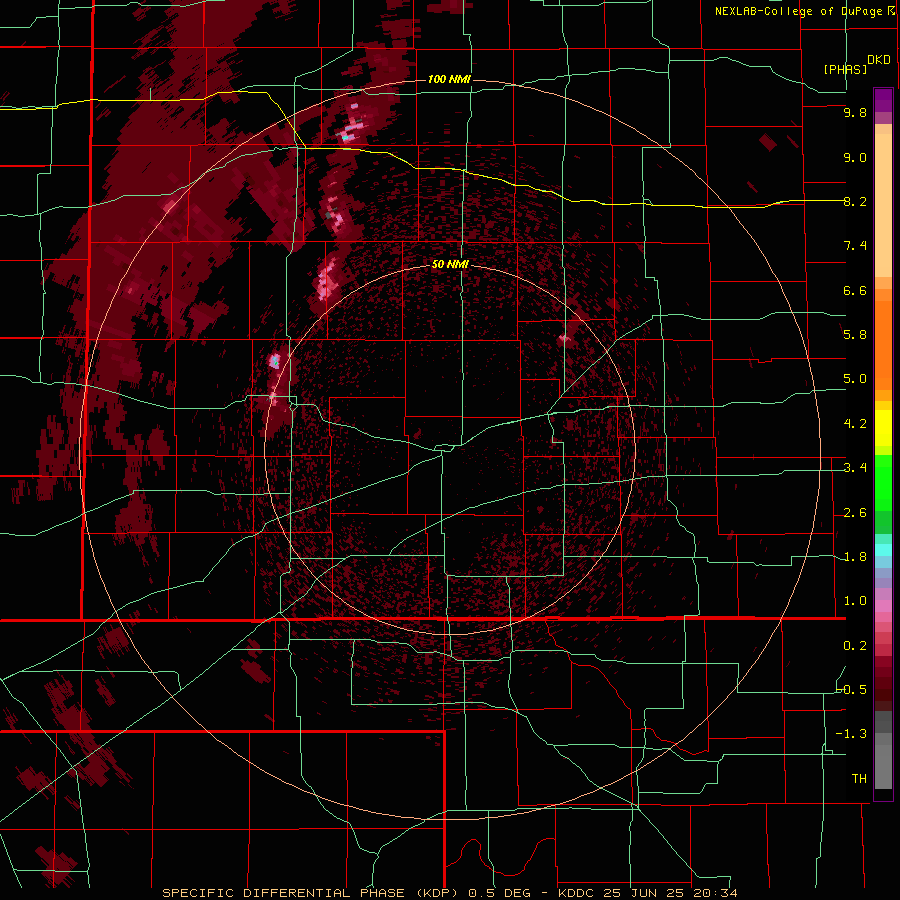Click the 0.2 scale value

click(855, 646)
